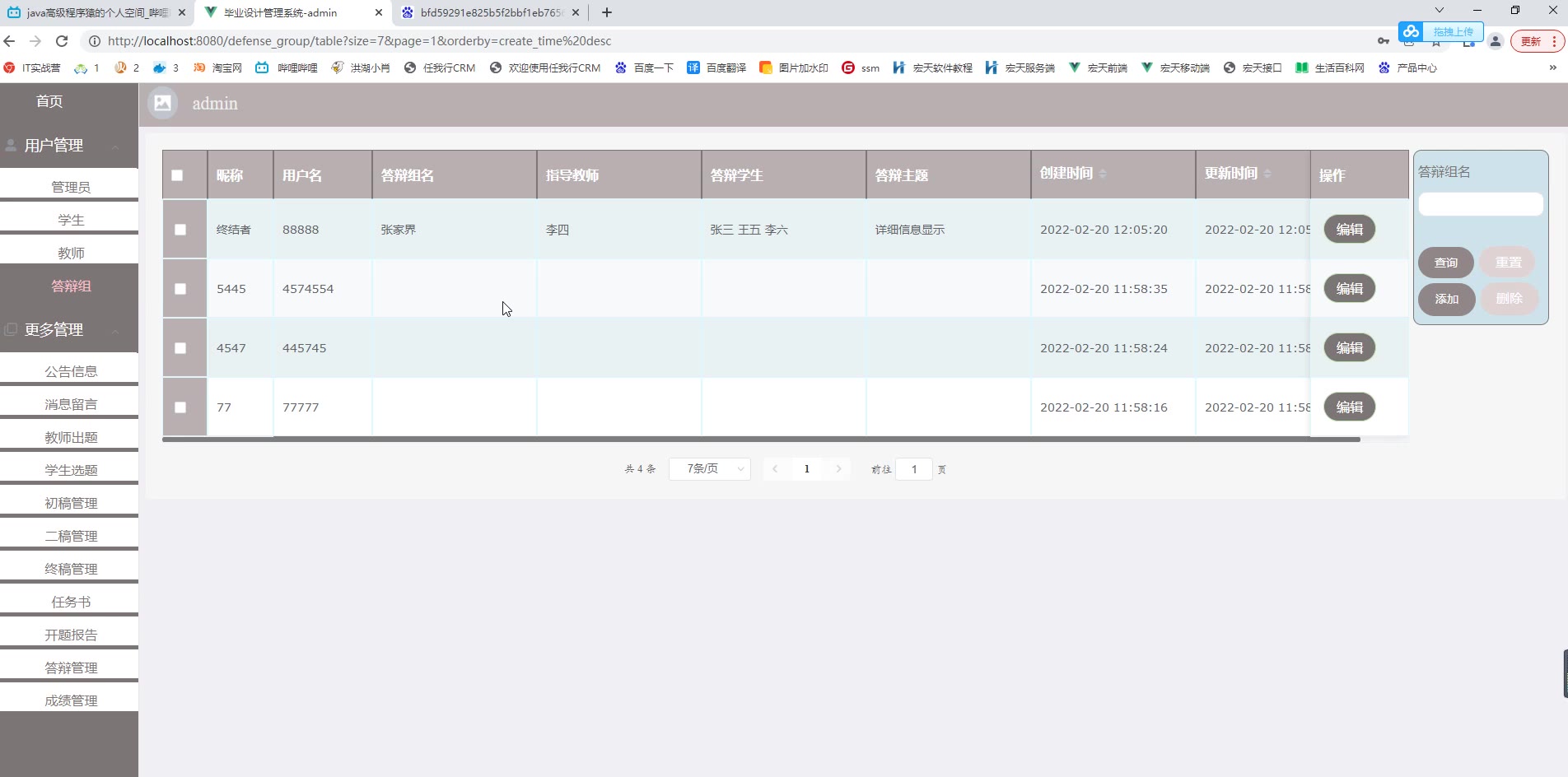Screen dimensions: 1568x777
Task: Open the 7条/页 page size dropdown
Action: coord(710,469)
